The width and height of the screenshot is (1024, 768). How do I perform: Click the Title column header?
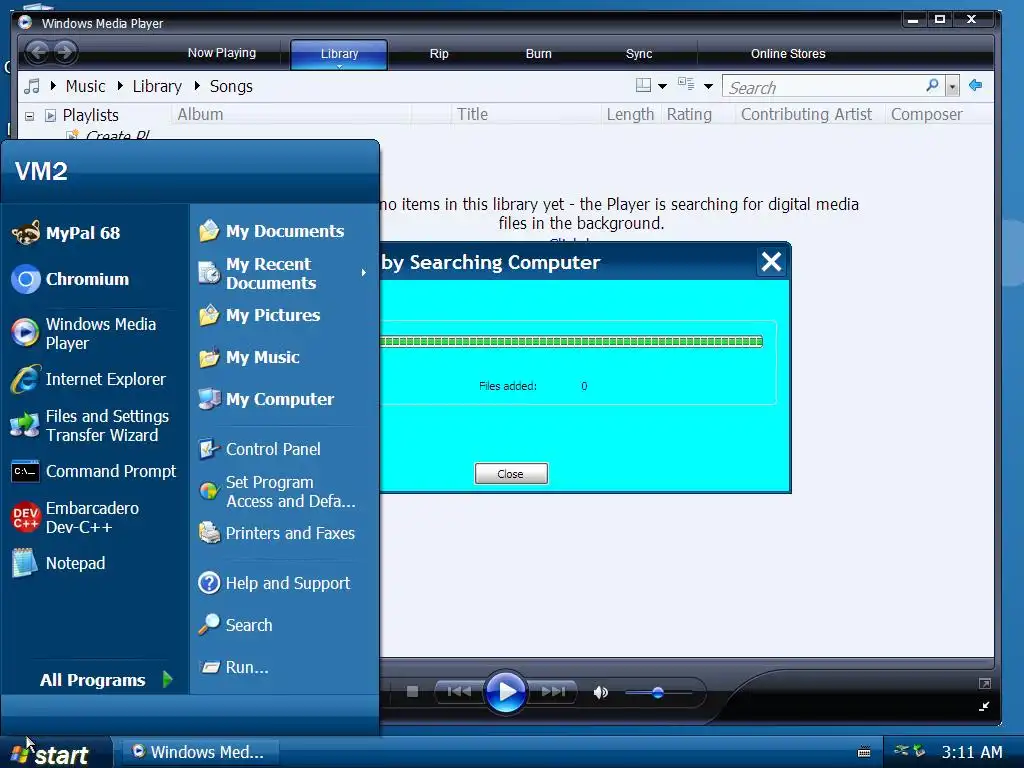click(526, 114)
